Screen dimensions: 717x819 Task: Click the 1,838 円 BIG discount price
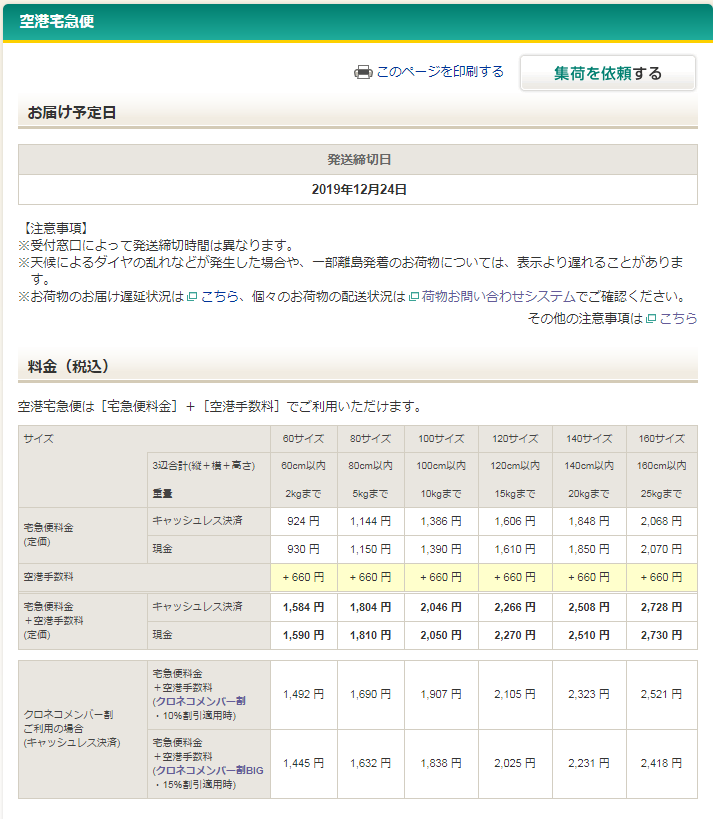coord(441,763)
